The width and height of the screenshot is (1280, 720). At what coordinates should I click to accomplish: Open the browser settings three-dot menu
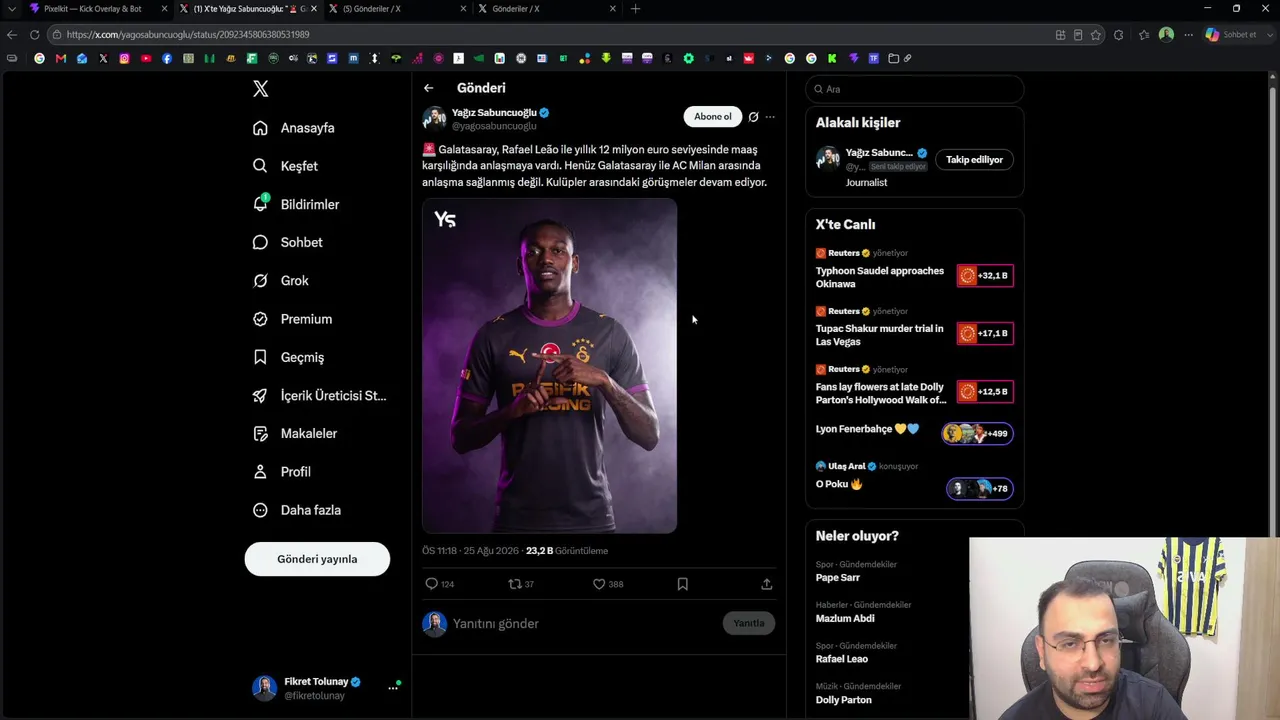click(x=1188, y=35)
